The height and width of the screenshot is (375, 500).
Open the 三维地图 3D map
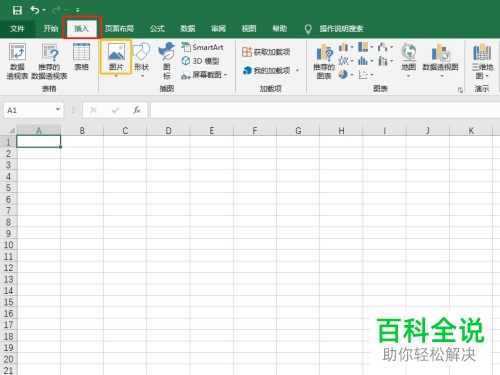point(482,61)
